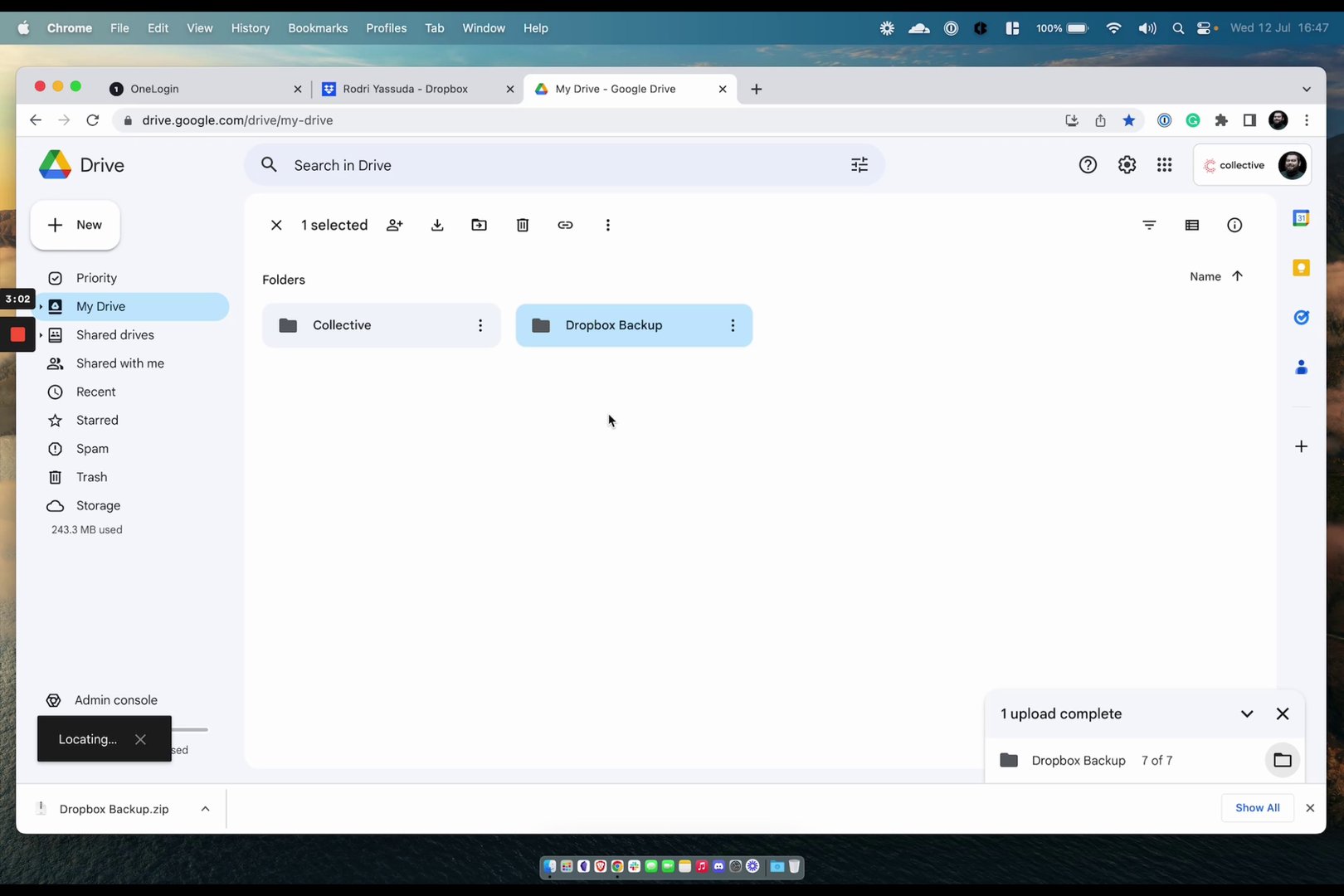Open Drive settings gear
This screenshot has height=896, width=1344.
pos(1127,165)
